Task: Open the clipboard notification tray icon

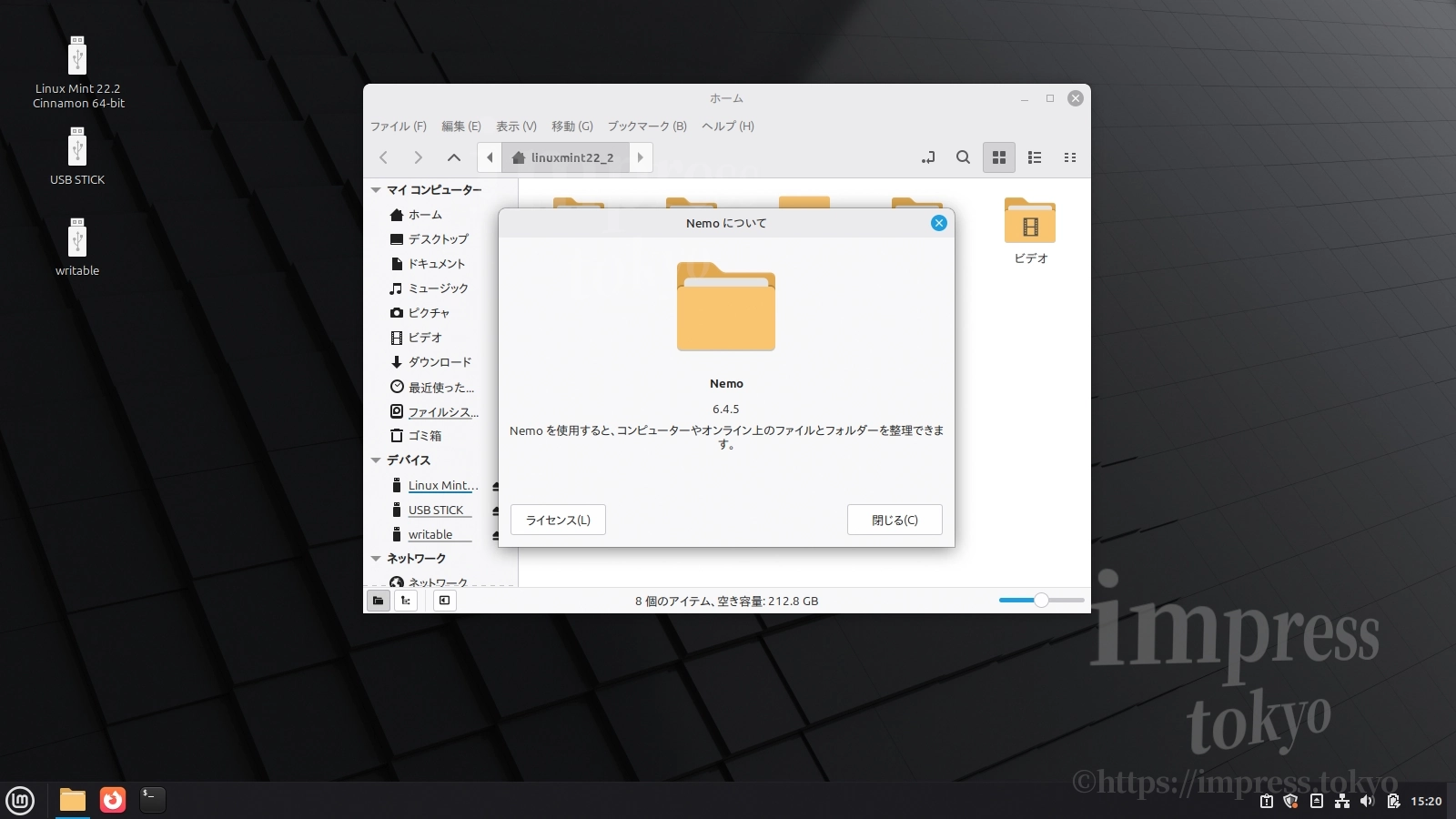Action: coord(1266,802)
